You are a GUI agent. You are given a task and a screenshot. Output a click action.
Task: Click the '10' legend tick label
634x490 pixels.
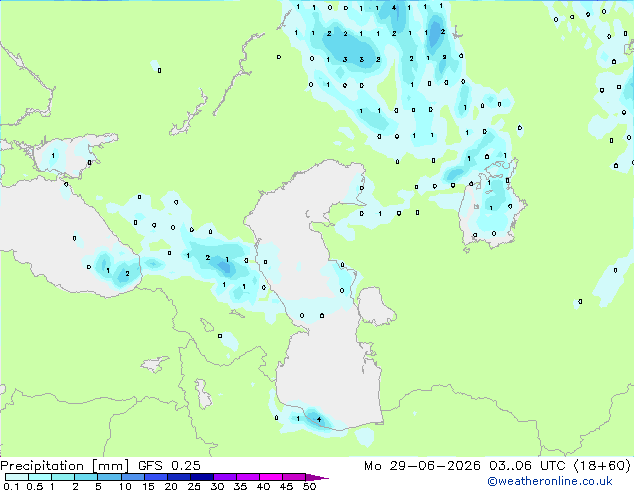(125, 486)
